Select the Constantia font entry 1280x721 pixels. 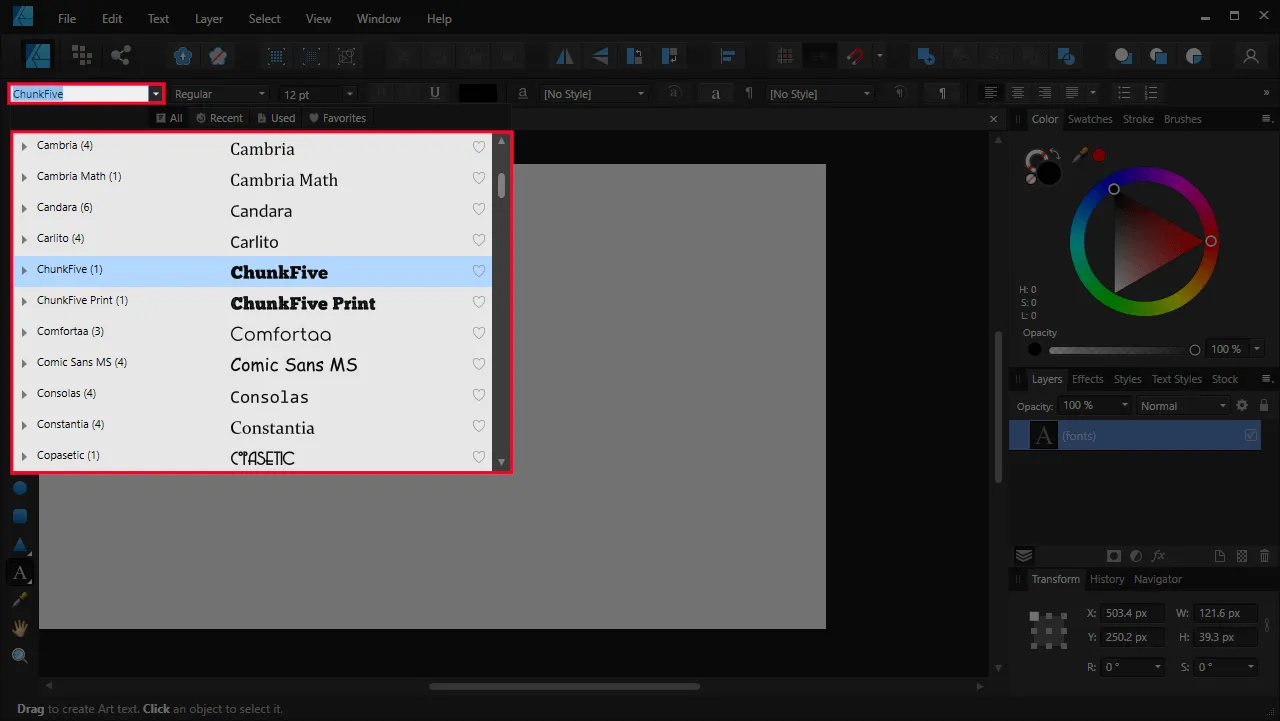click(252, 426)
